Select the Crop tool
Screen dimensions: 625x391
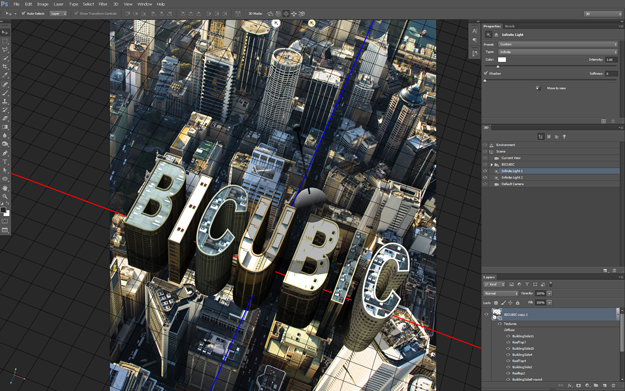tap(5, 67)
